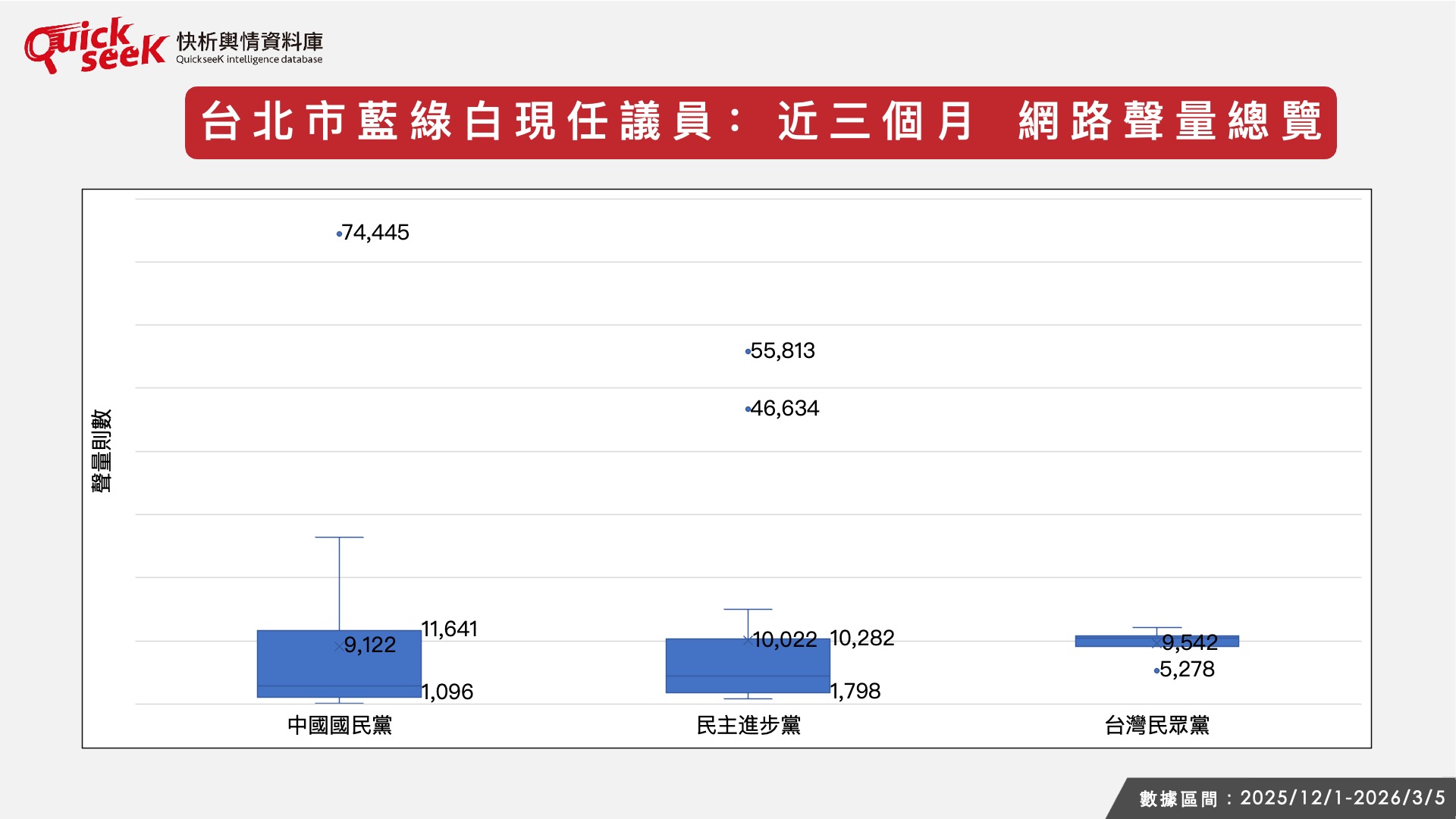The width and height of the screenshot is (1456, 819).
Task: Click the 11,641 upper quartile label
Action: tap(449, 629)
